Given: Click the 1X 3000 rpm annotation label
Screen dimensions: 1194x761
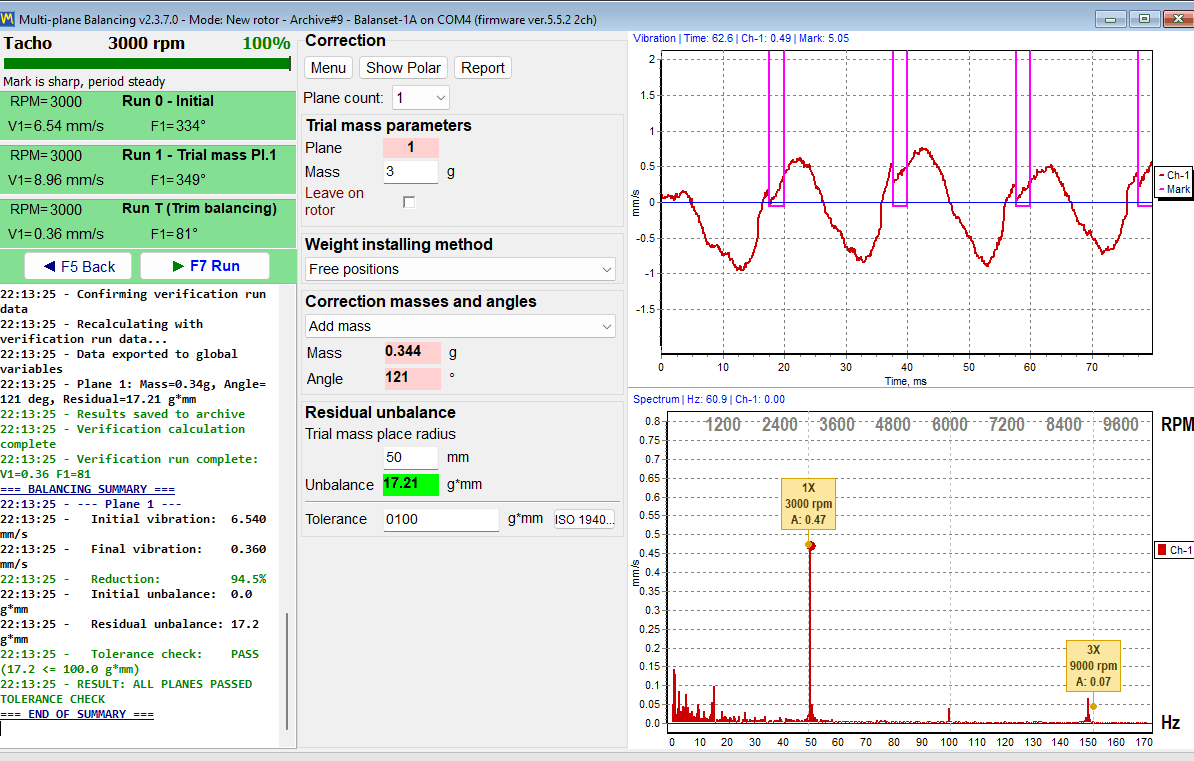Looking at the screenshot, I should click(x=809, y=504).
